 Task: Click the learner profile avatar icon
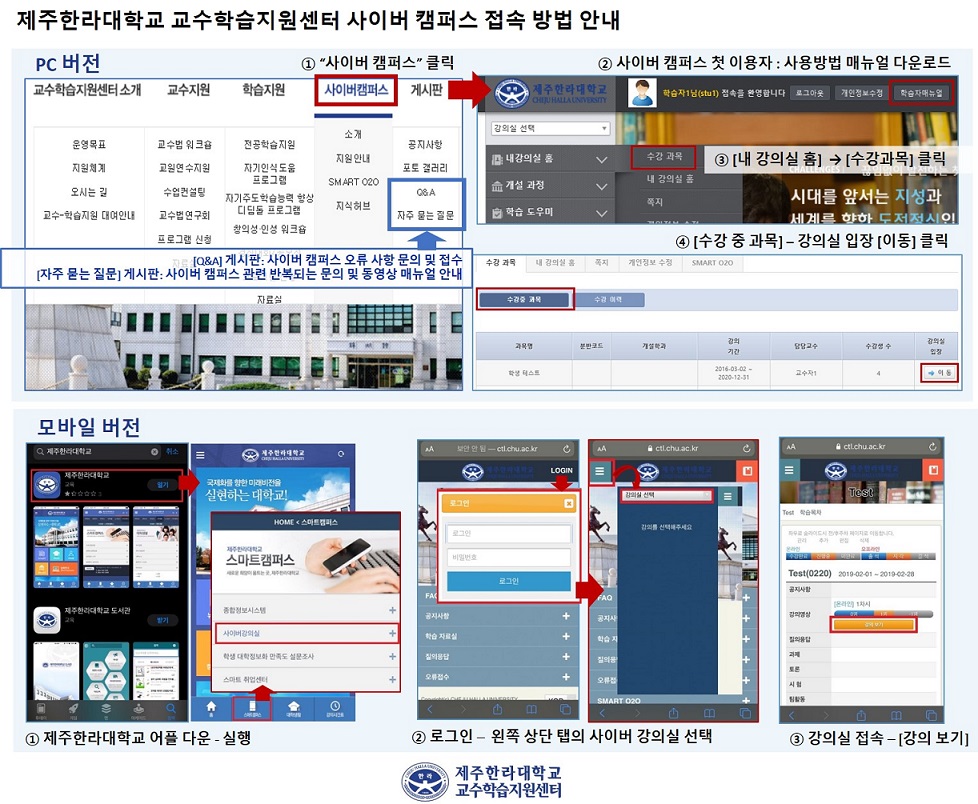pos(642,93)
